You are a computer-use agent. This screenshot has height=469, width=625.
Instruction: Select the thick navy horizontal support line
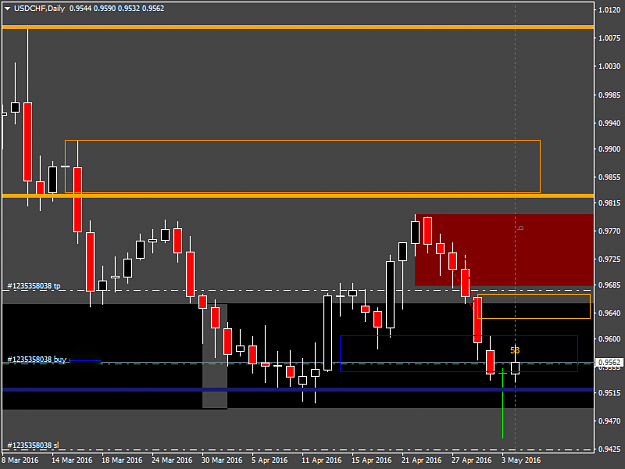click(298, 390)
